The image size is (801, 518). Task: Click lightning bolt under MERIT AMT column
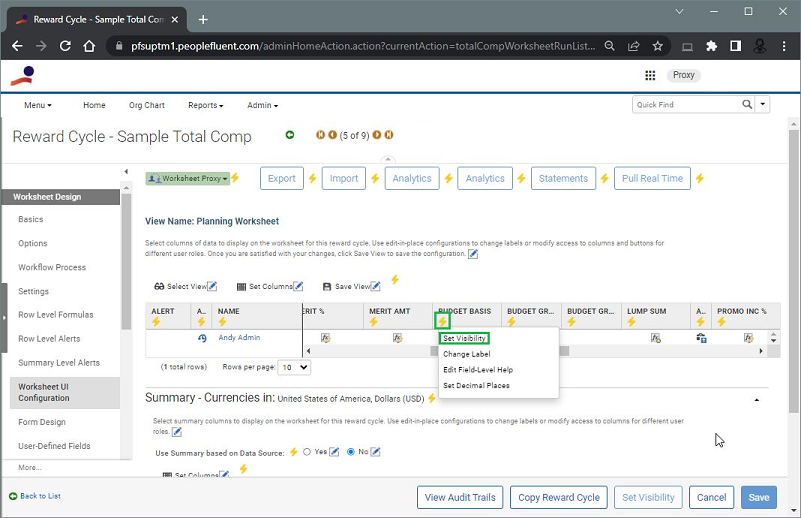(x=373, y=322)
